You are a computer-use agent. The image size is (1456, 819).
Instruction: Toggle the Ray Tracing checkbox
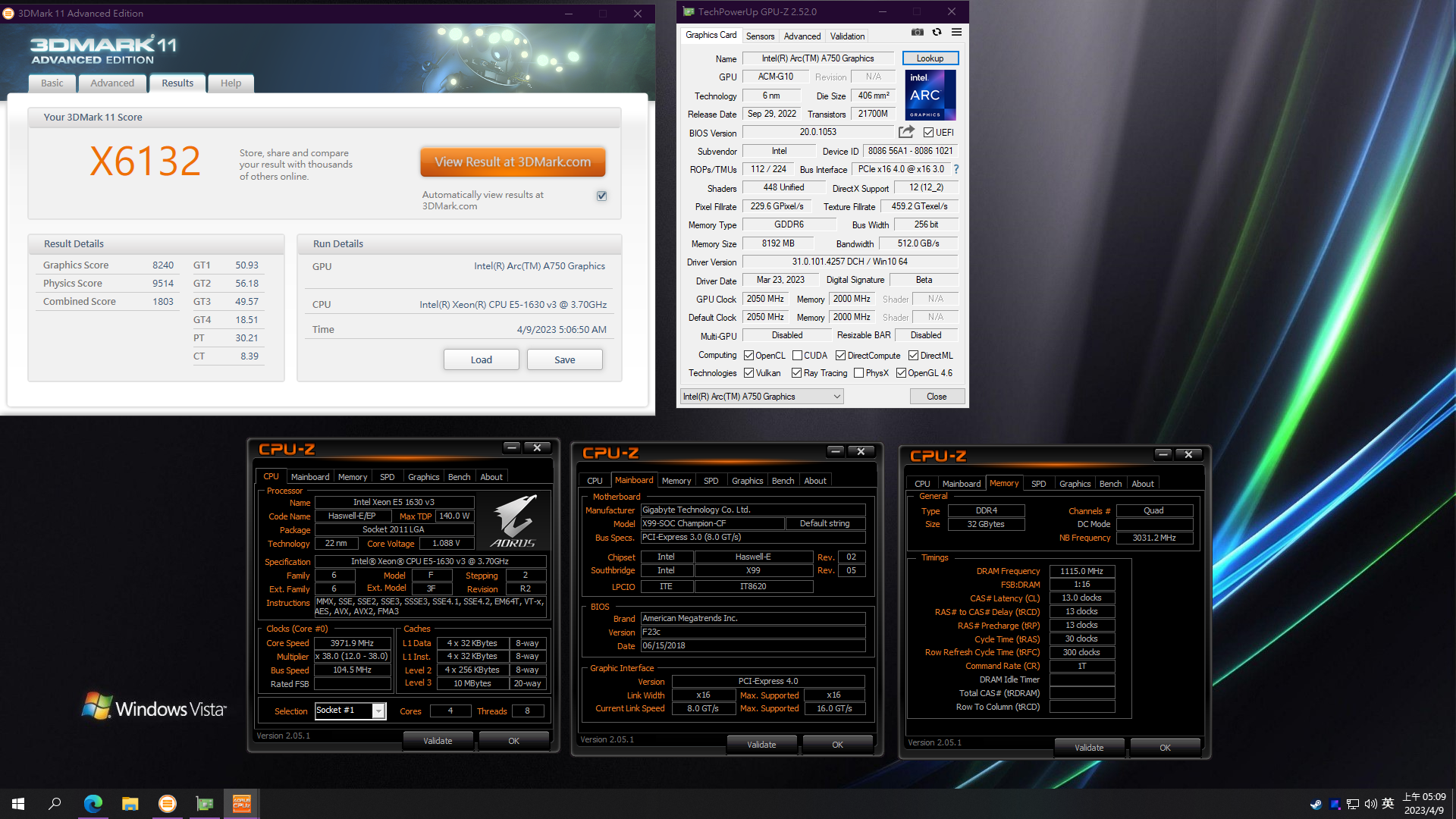point(796,372)
